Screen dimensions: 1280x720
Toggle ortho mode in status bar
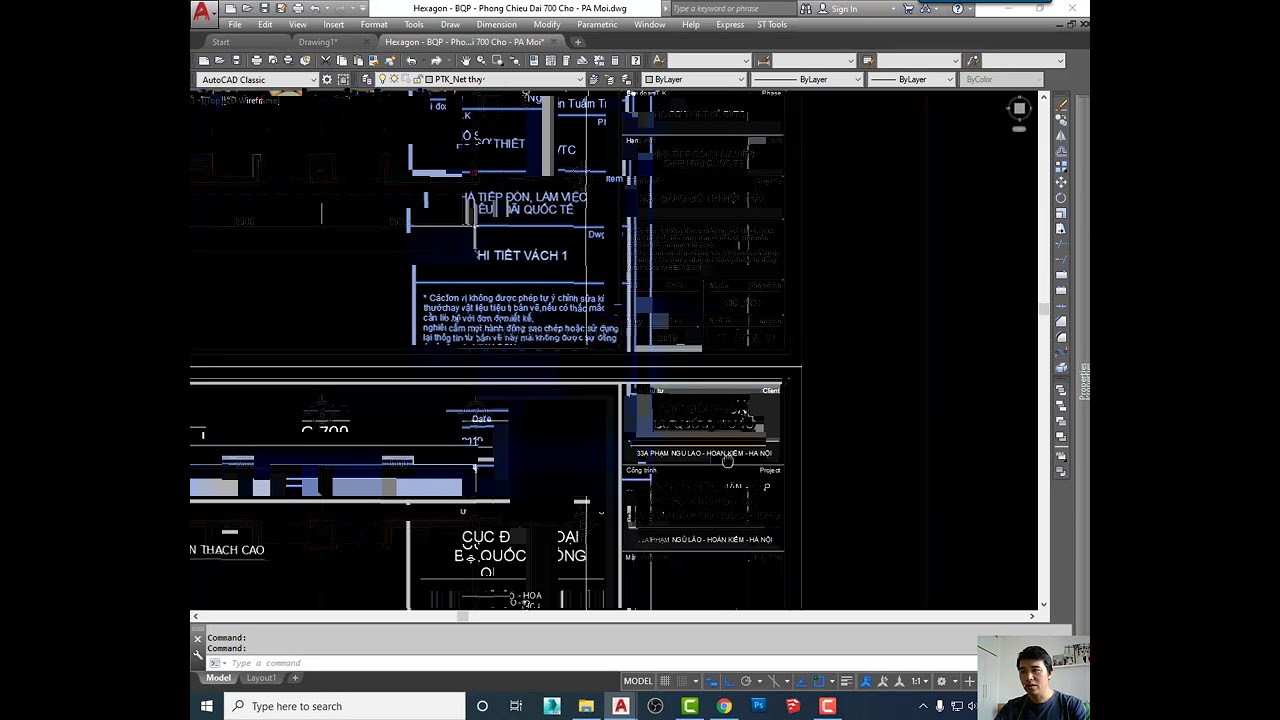729,681
